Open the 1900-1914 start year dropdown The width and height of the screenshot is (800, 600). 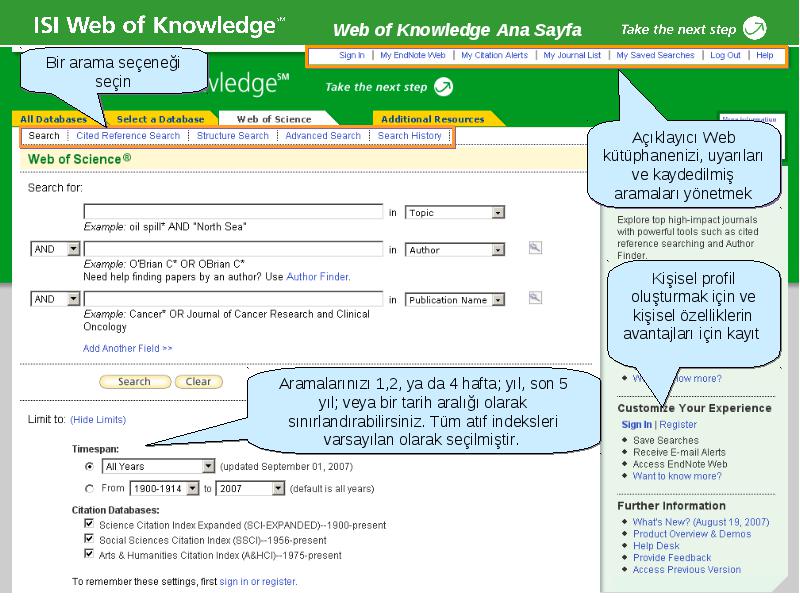click(x=164, y=488)
